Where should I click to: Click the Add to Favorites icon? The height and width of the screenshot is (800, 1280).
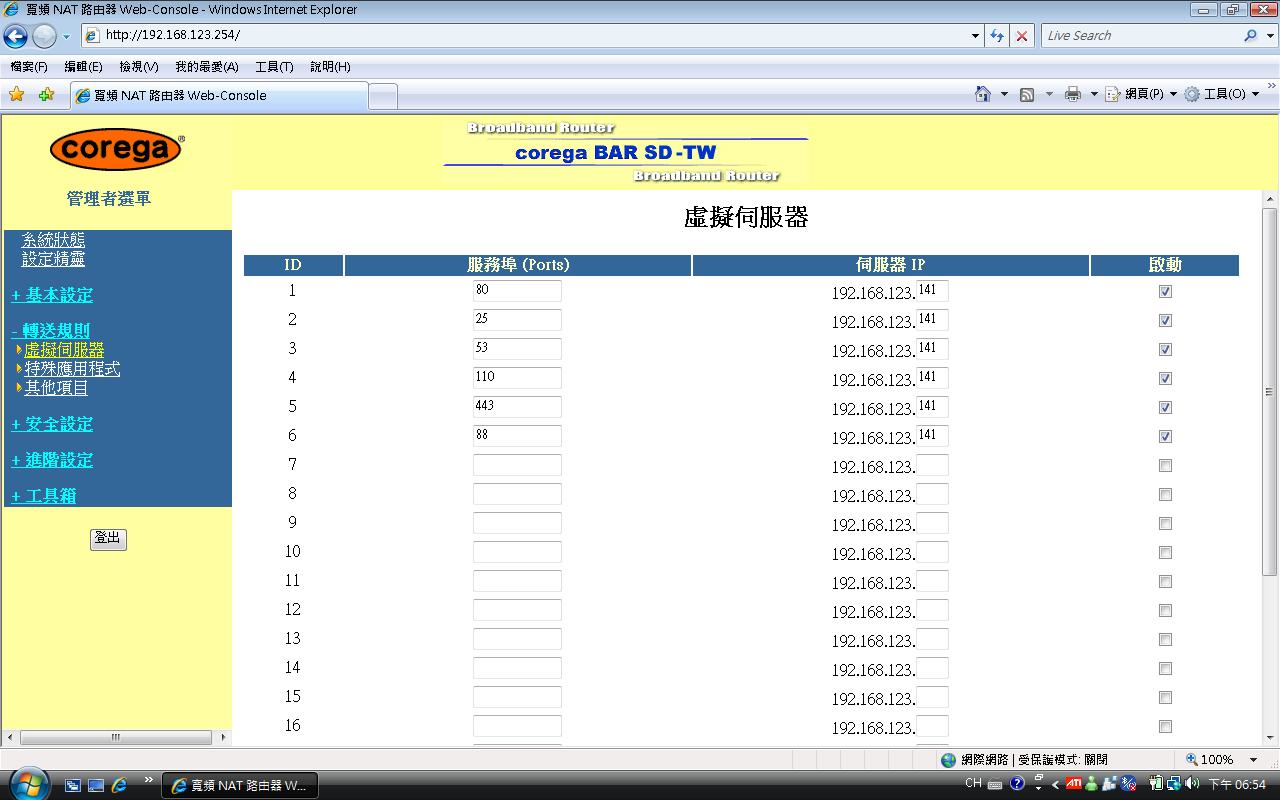(46, 95)
